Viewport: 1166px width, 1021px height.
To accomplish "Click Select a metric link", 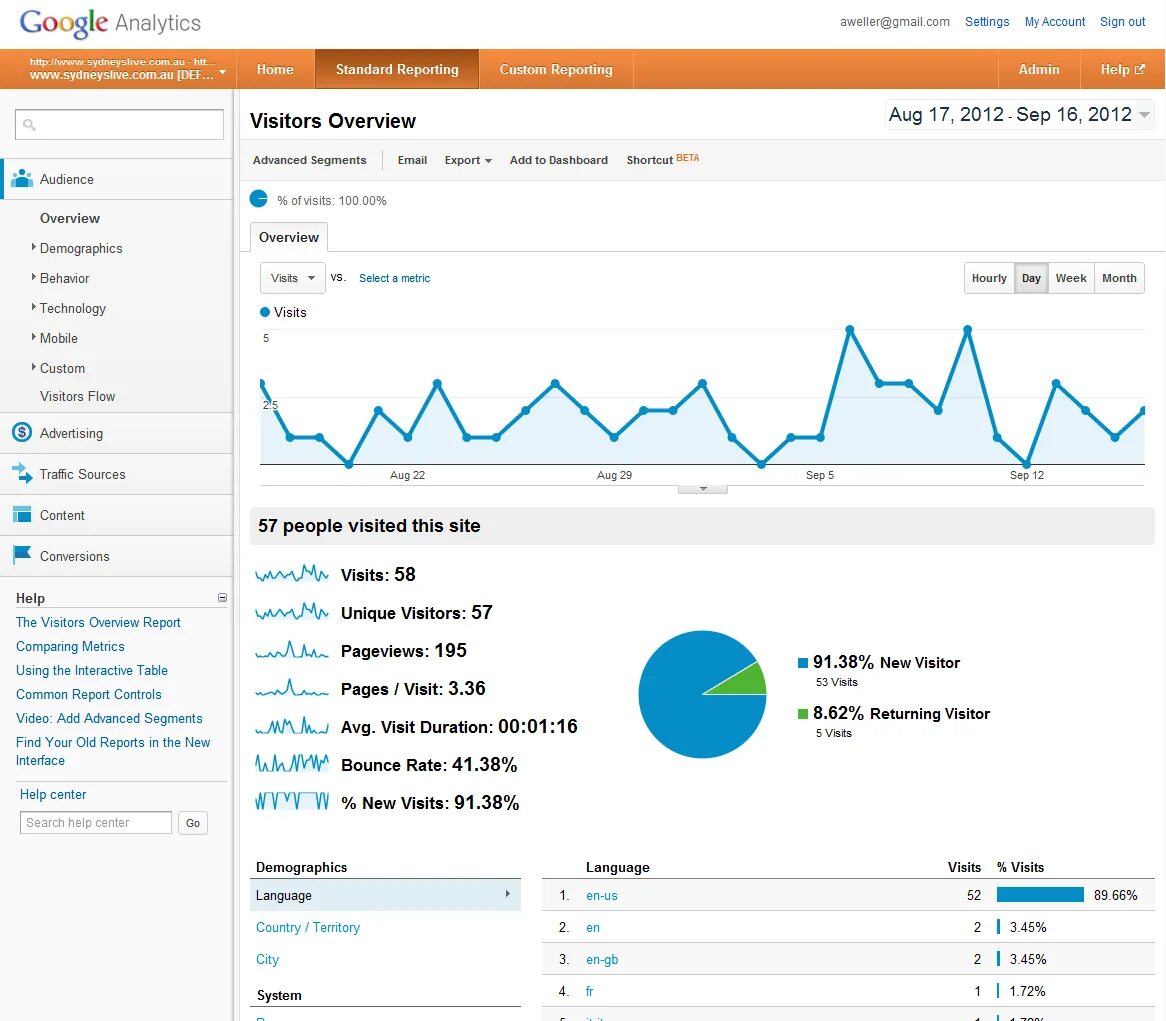I will point(394,278).
